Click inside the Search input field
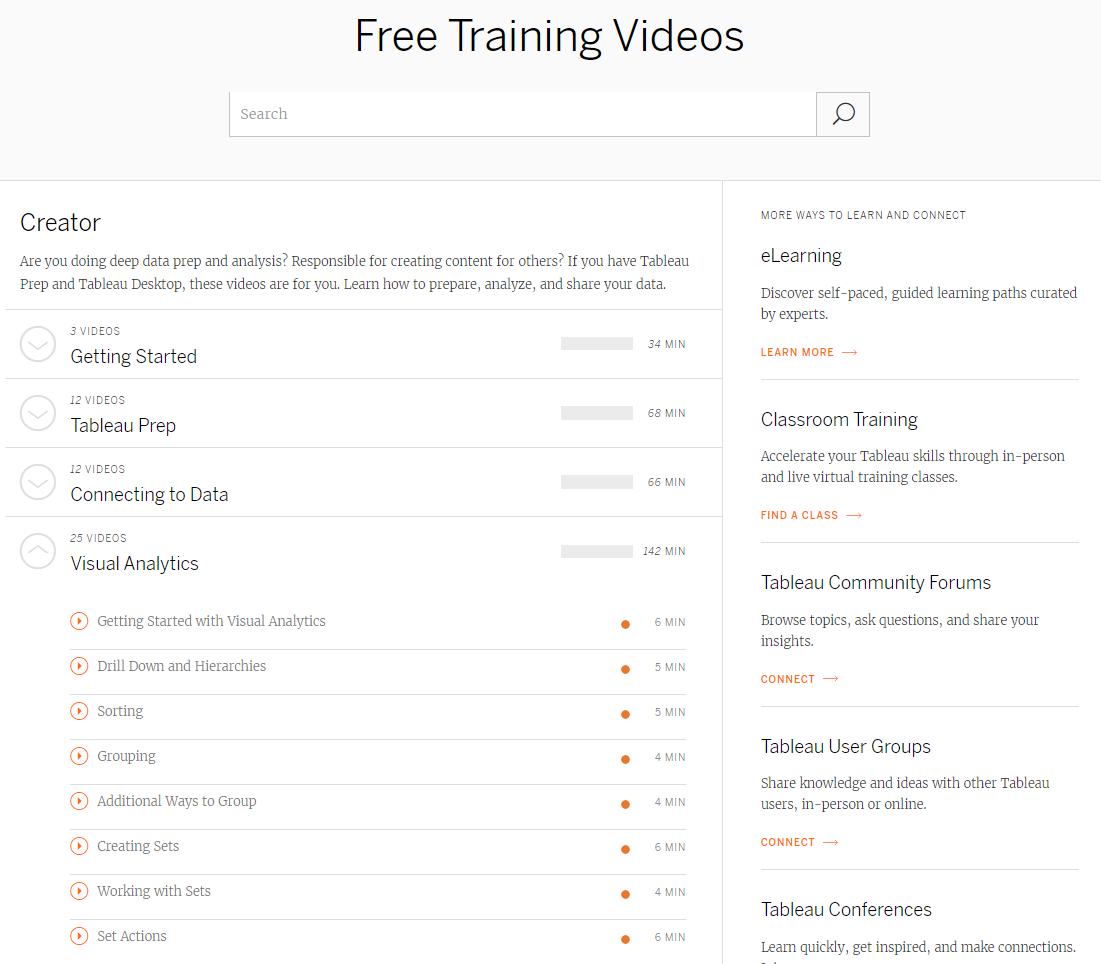1101x964 pixels. coord(522,114)
